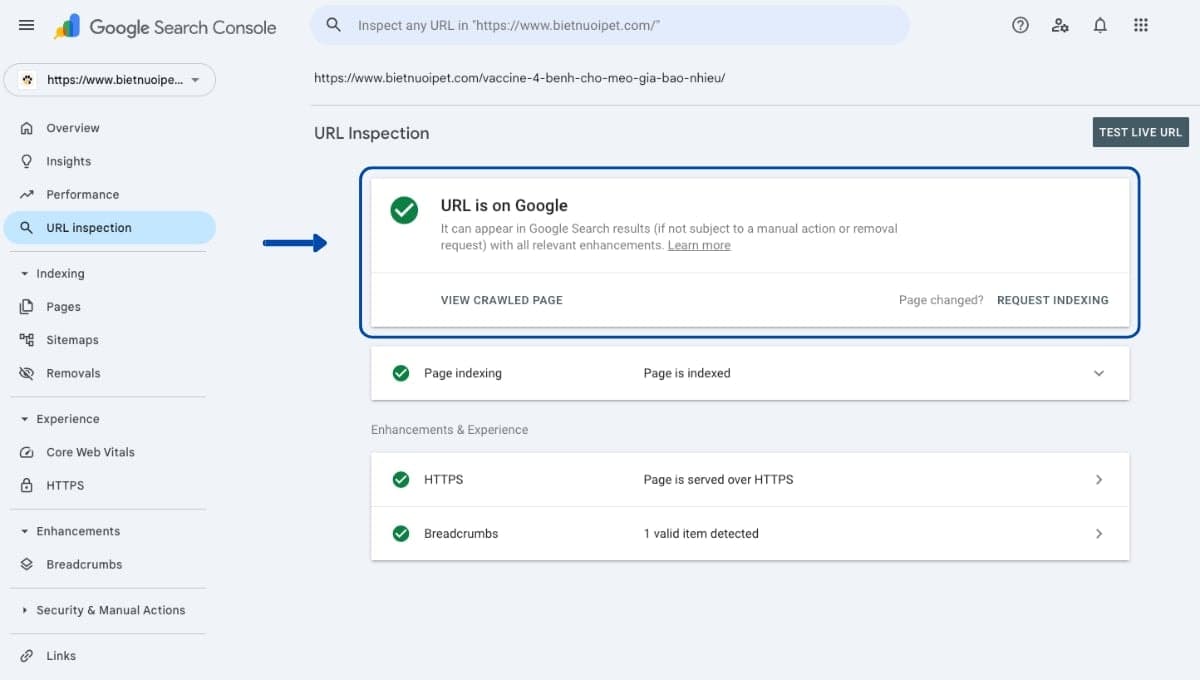Image resolution: width=1200 pixels, height=680 pixels.
Task: Click the 'Enhancements & Experience' heading
Action: tap(449, 429)
